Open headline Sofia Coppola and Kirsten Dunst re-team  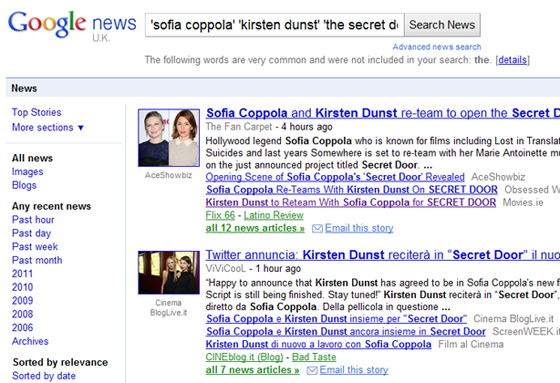point(383,113)
